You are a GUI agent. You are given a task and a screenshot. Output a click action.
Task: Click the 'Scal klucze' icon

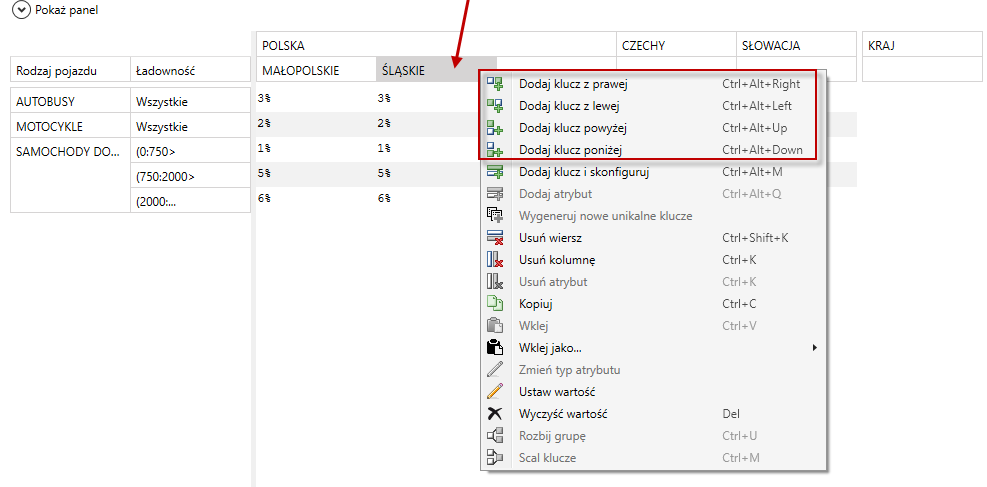tap(495, 457)
